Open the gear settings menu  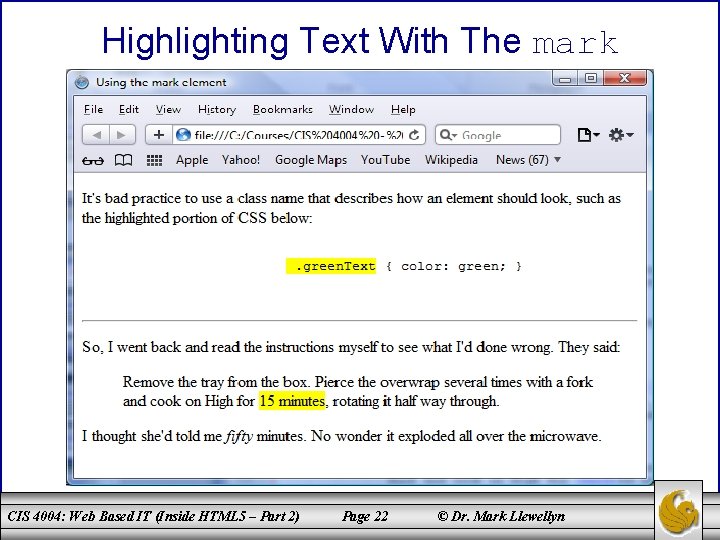(x=621, y=135)
